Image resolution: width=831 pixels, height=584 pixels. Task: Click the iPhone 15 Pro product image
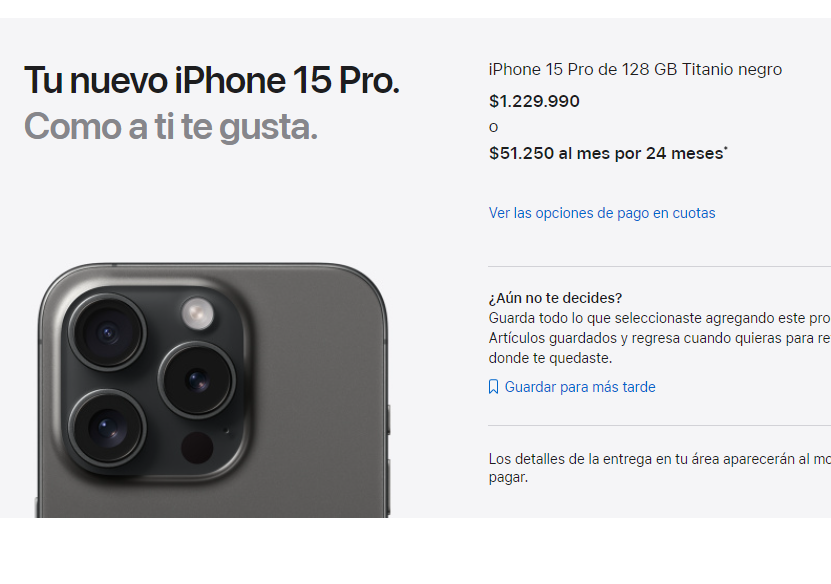tap(213, 390)
